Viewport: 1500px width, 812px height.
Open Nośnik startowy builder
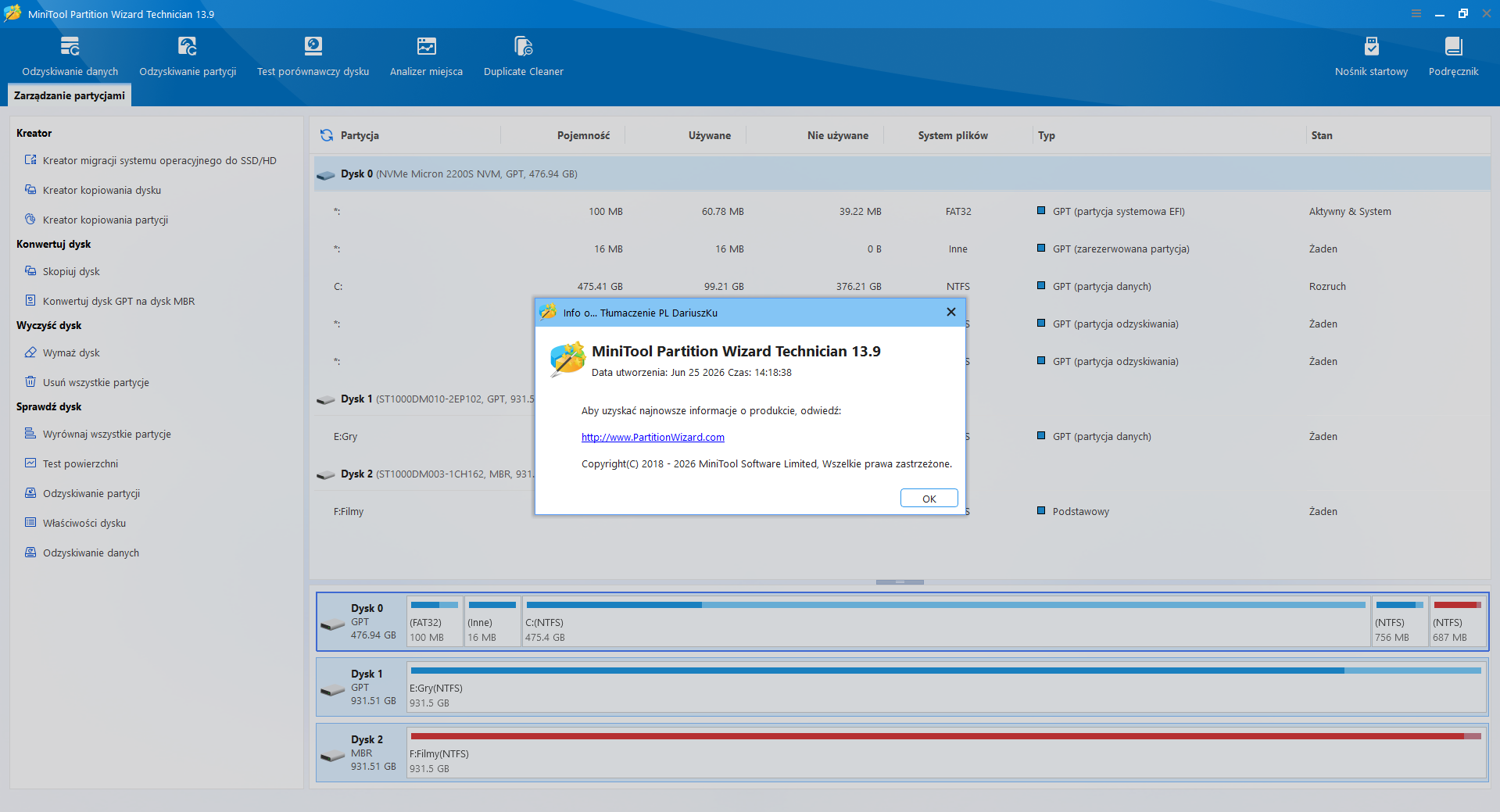pos(1371,47)
